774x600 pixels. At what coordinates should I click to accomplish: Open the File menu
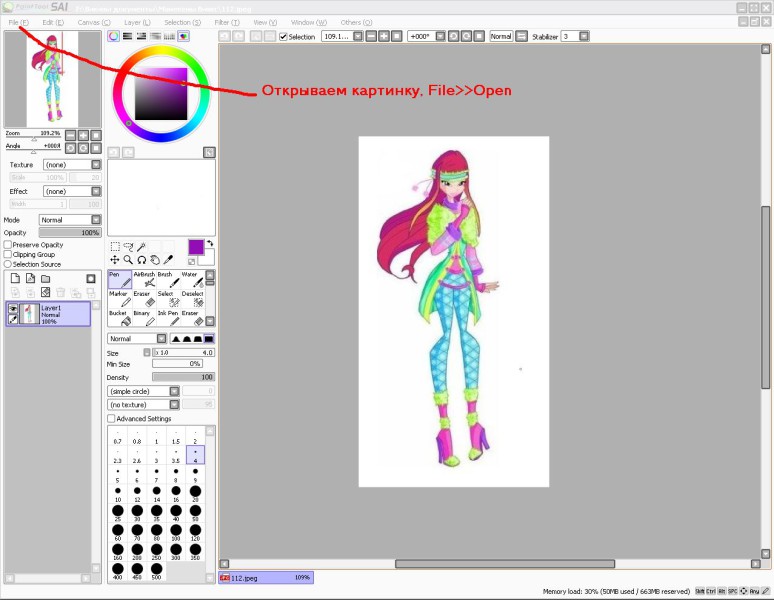[19, 23]
